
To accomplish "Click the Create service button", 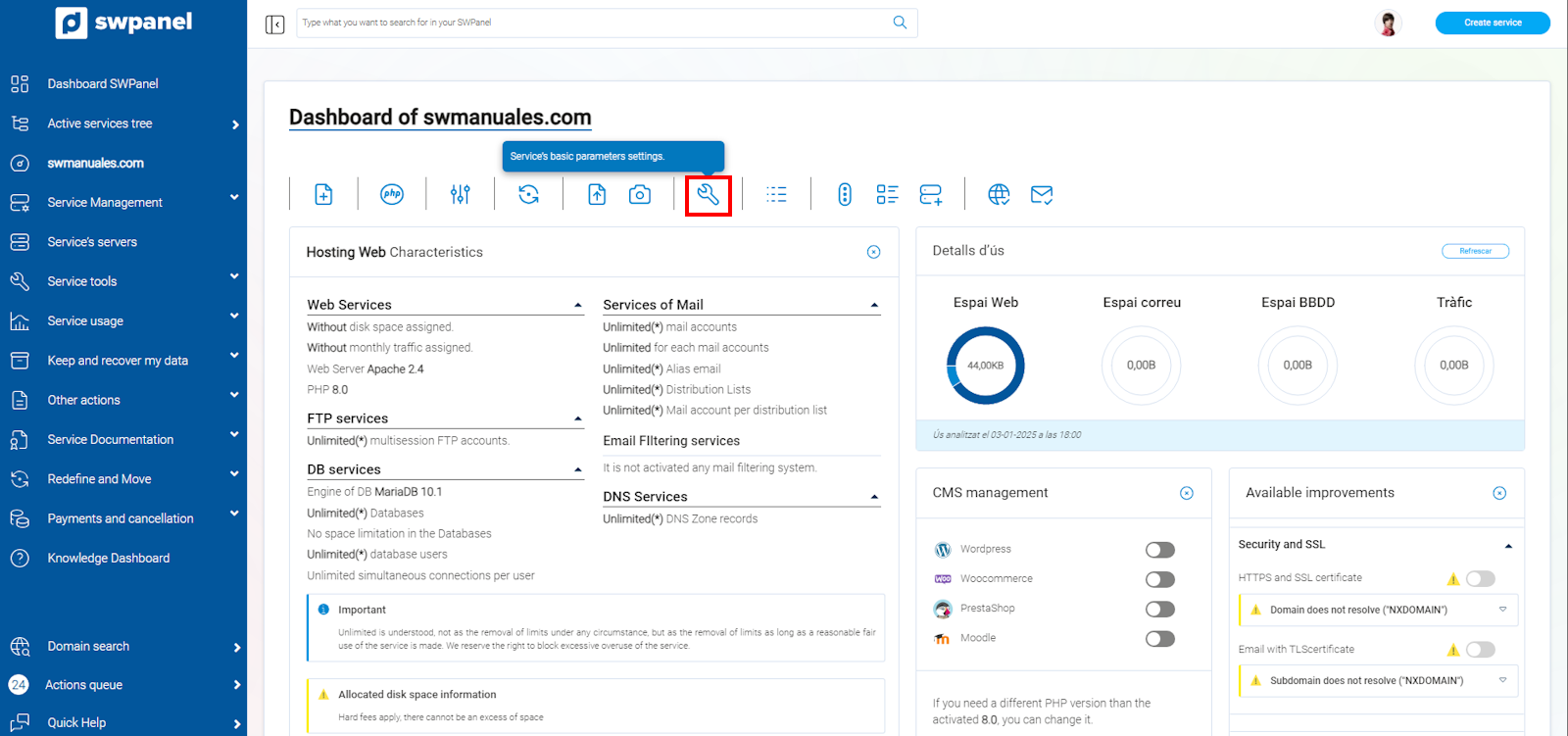I will tap(1492, 23).
